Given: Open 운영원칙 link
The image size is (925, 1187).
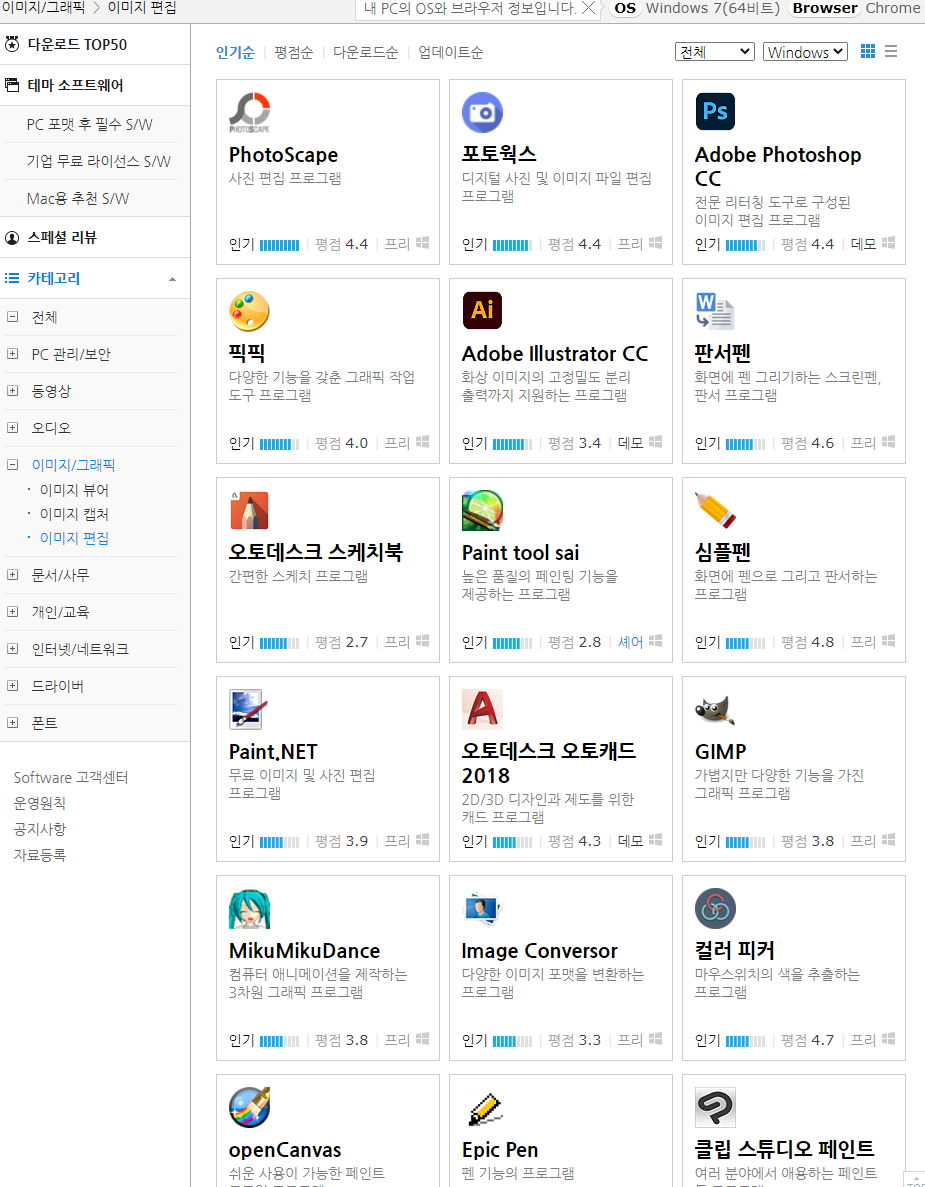Looking at the screenshot, I should pyautogui.click(x=39, y=803).
